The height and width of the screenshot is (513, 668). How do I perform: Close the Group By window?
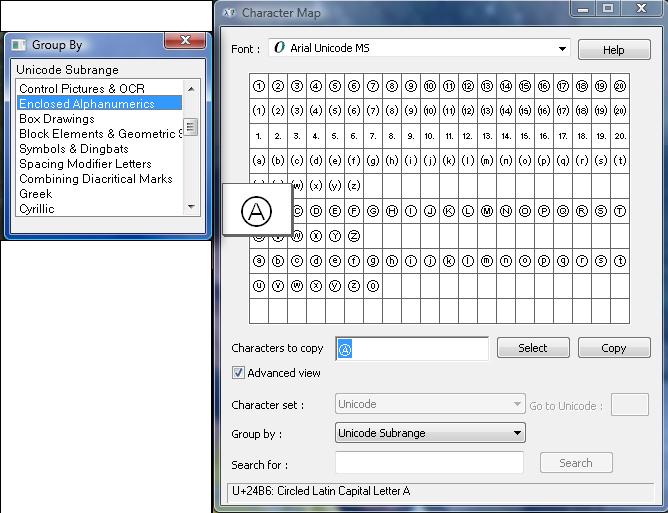click(185, 42)
